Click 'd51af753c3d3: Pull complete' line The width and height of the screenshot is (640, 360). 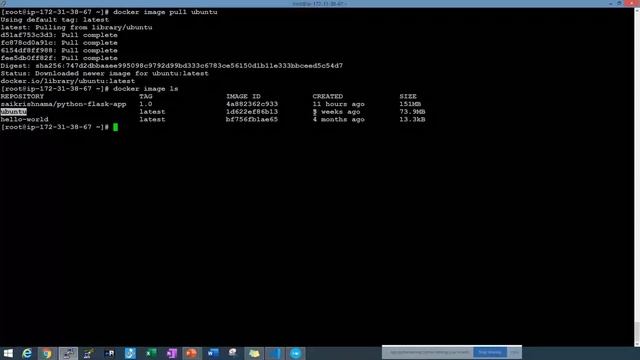(x=59, y=35)
